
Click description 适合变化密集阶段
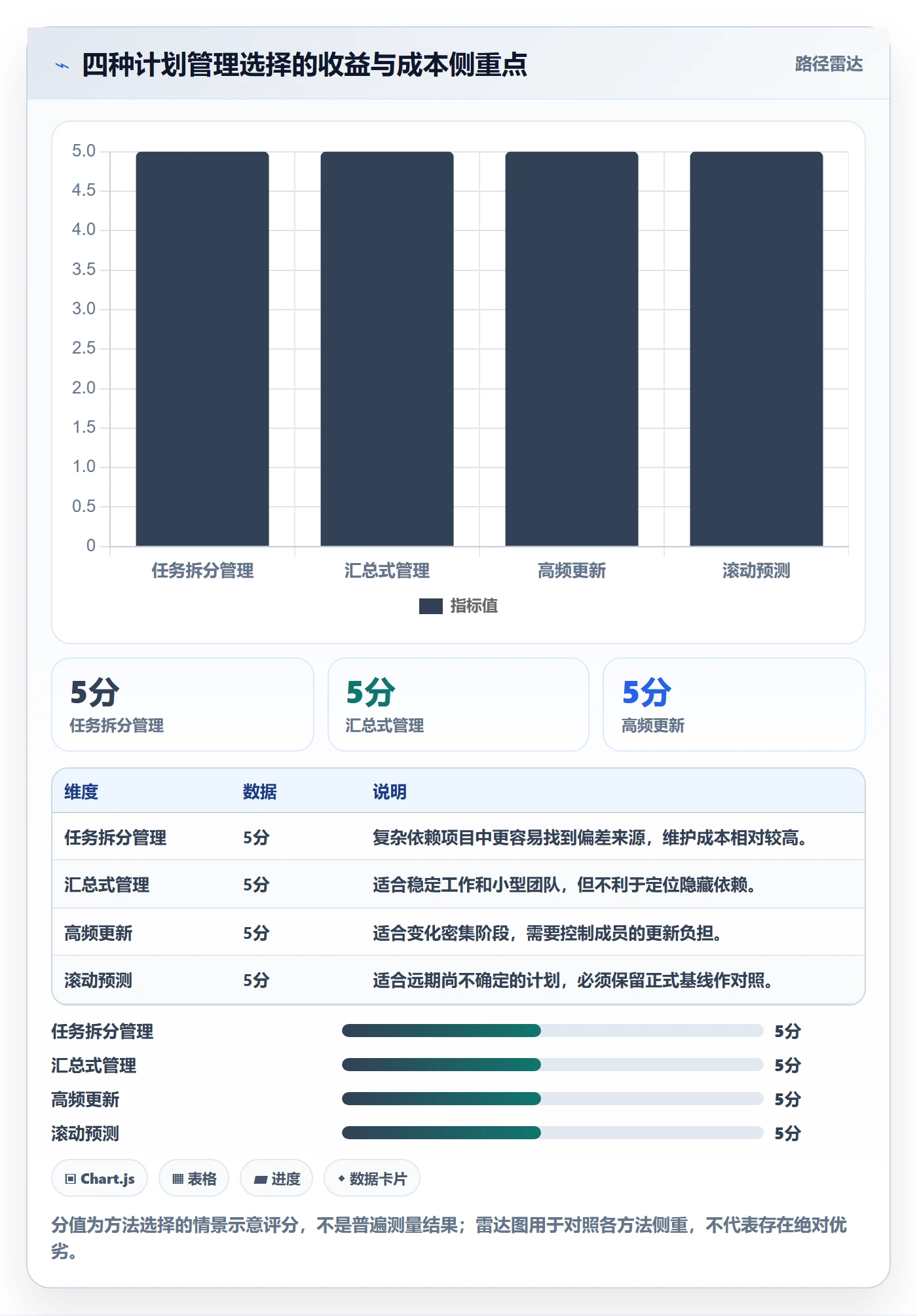441,933
